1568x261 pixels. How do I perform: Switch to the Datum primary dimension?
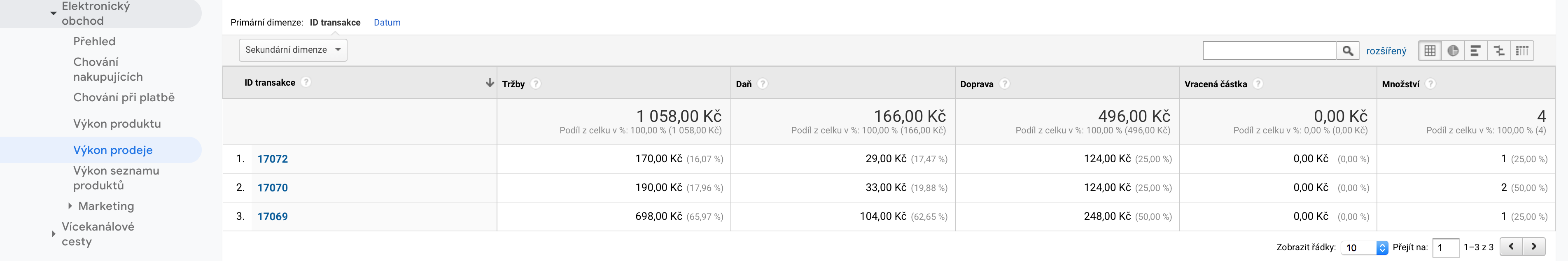pyautogui.click(x=388, y=22)
